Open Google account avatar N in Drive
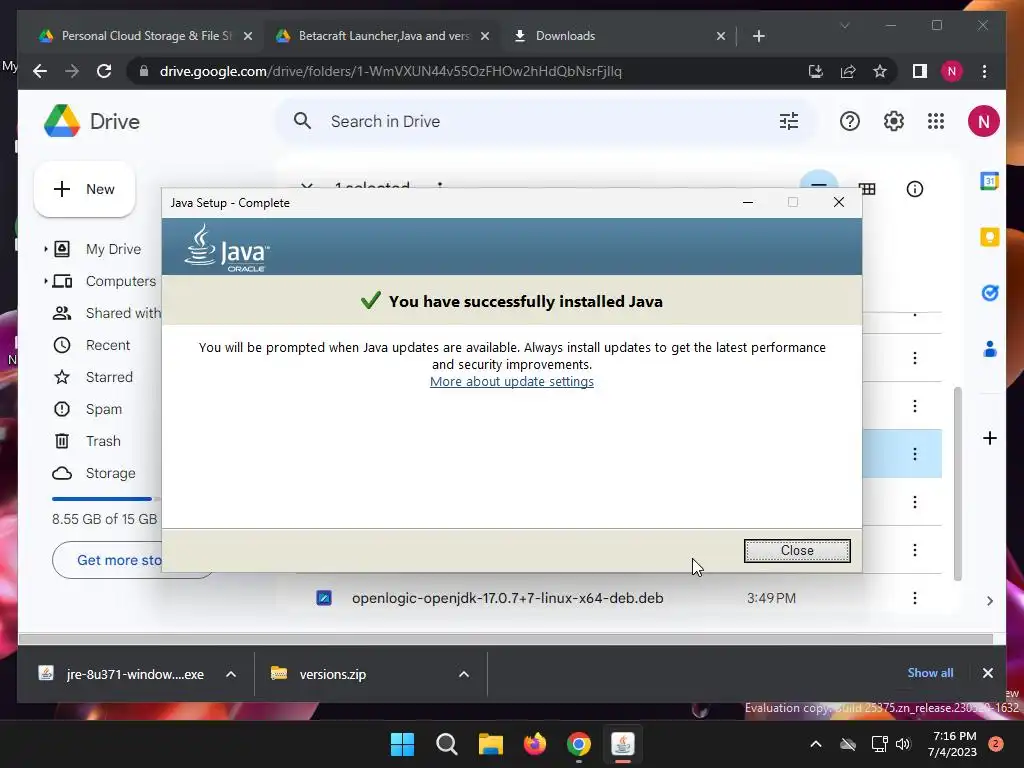The height and width of the screenshot is (768, 1024). click(x=983, y=121)
